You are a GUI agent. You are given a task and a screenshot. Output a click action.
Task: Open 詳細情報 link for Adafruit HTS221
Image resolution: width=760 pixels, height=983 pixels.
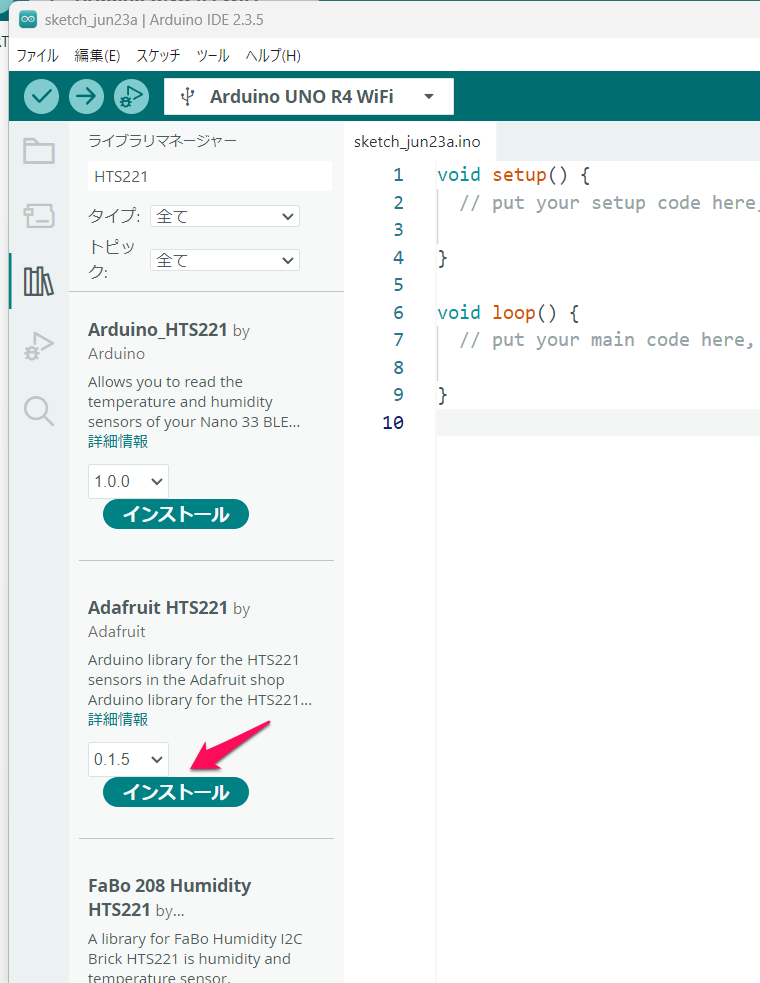(118, 719)
